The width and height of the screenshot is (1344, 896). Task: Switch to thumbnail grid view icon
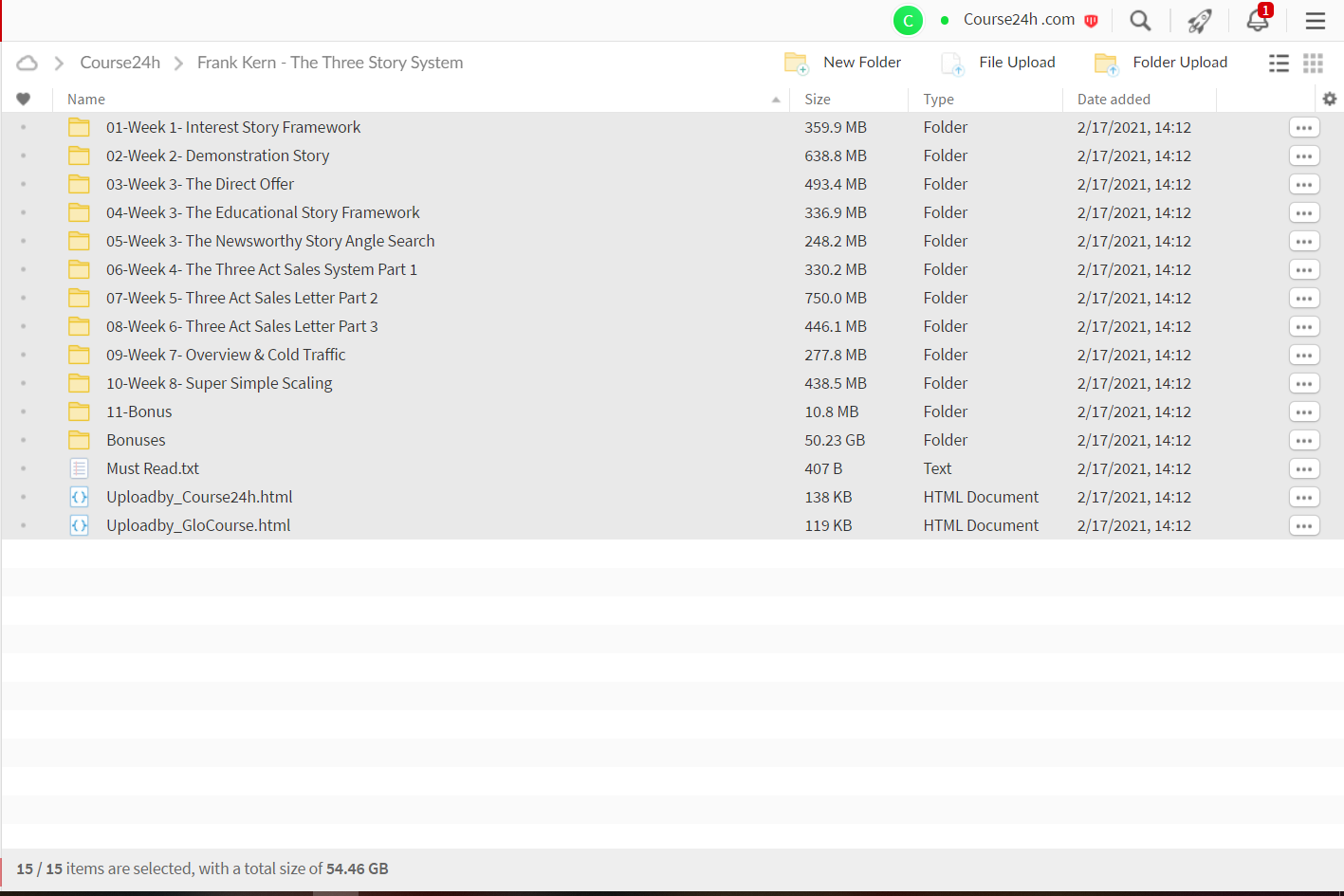pyautogui.click(x=1313, y=63)
